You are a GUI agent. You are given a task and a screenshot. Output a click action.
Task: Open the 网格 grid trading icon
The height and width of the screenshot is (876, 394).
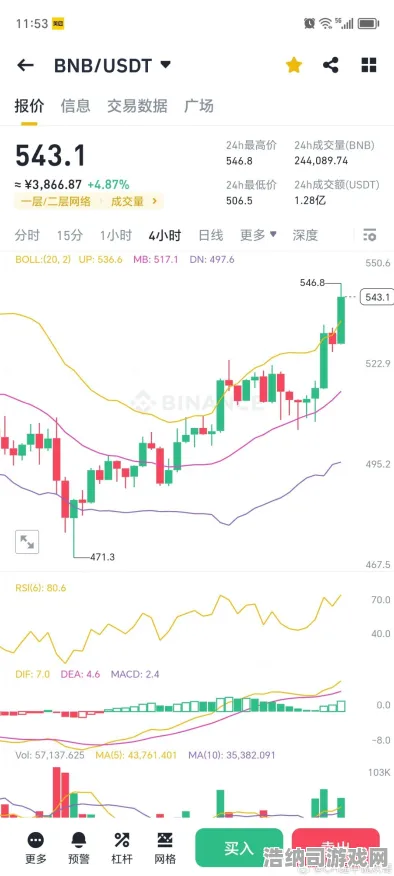(165, 839)
